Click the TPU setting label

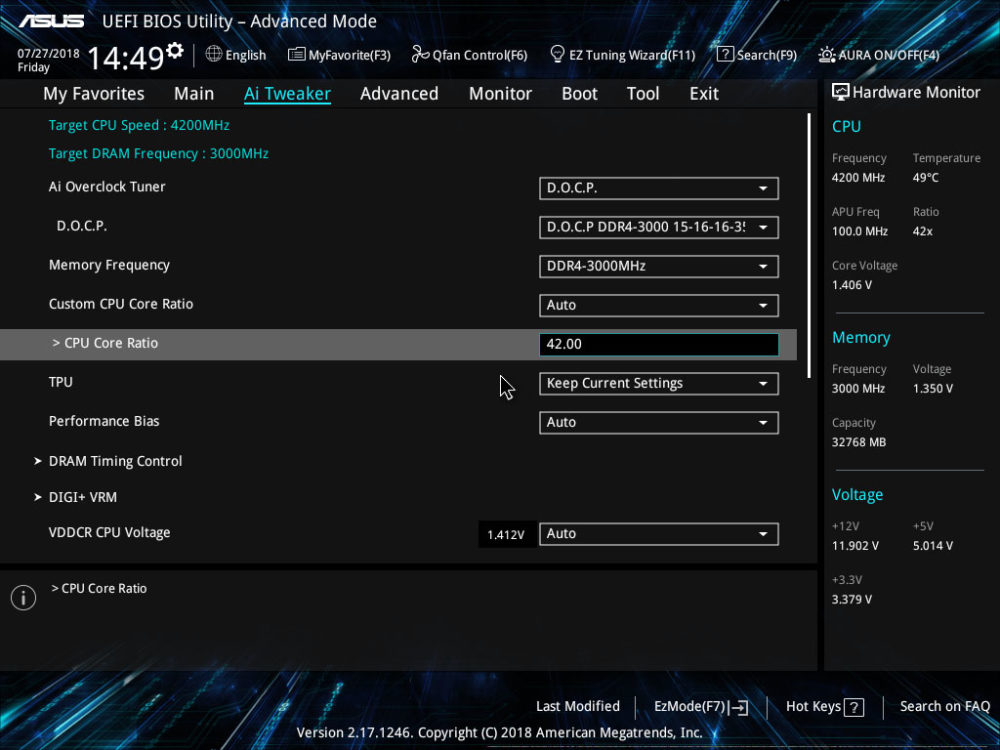[61, 382]
